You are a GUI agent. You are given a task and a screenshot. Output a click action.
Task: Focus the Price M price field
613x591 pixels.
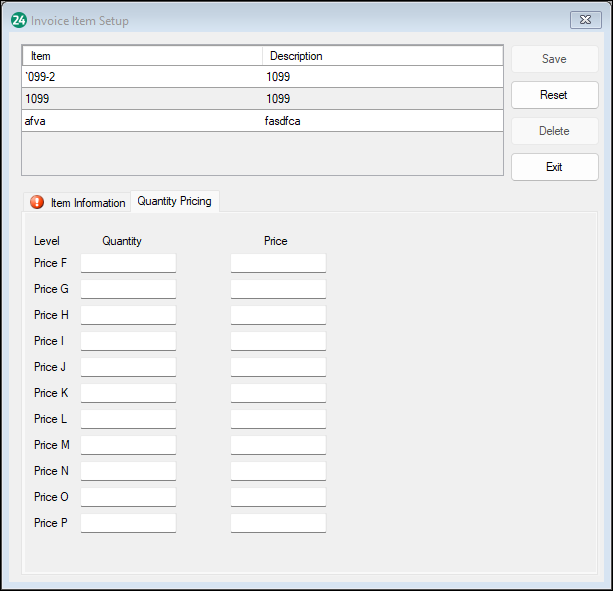pyautogui.click(x=278, y=445)
